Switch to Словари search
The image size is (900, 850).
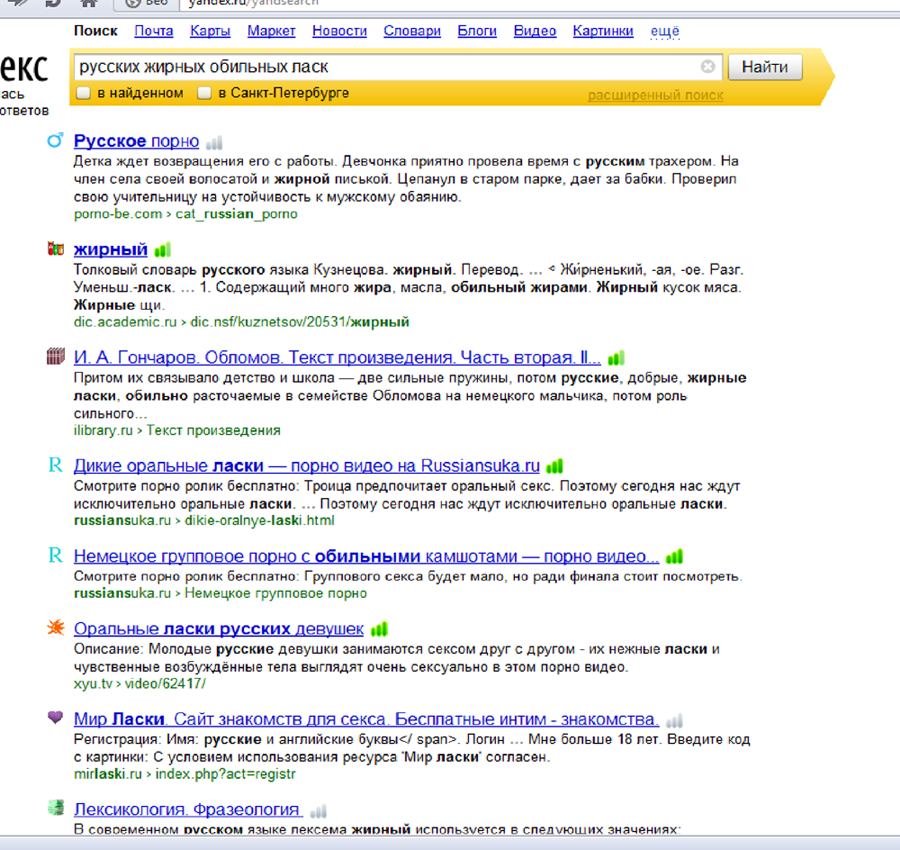[x=412, y=31]
